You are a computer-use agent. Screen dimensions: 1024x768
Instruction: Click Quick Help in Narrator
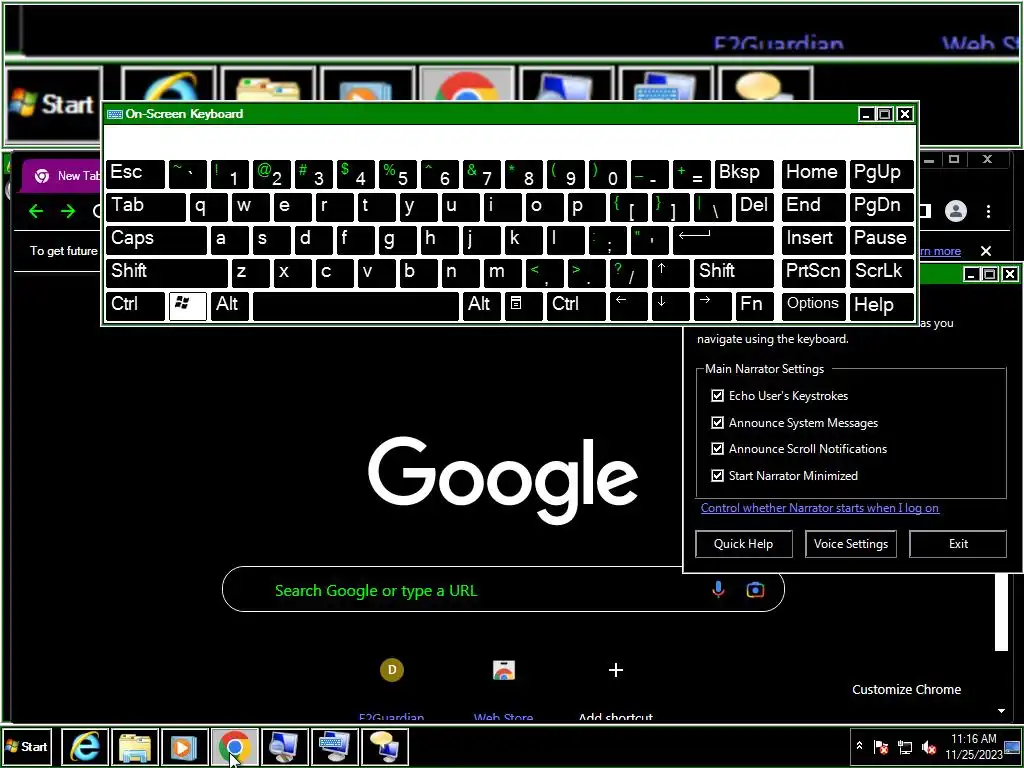(744, 544)
